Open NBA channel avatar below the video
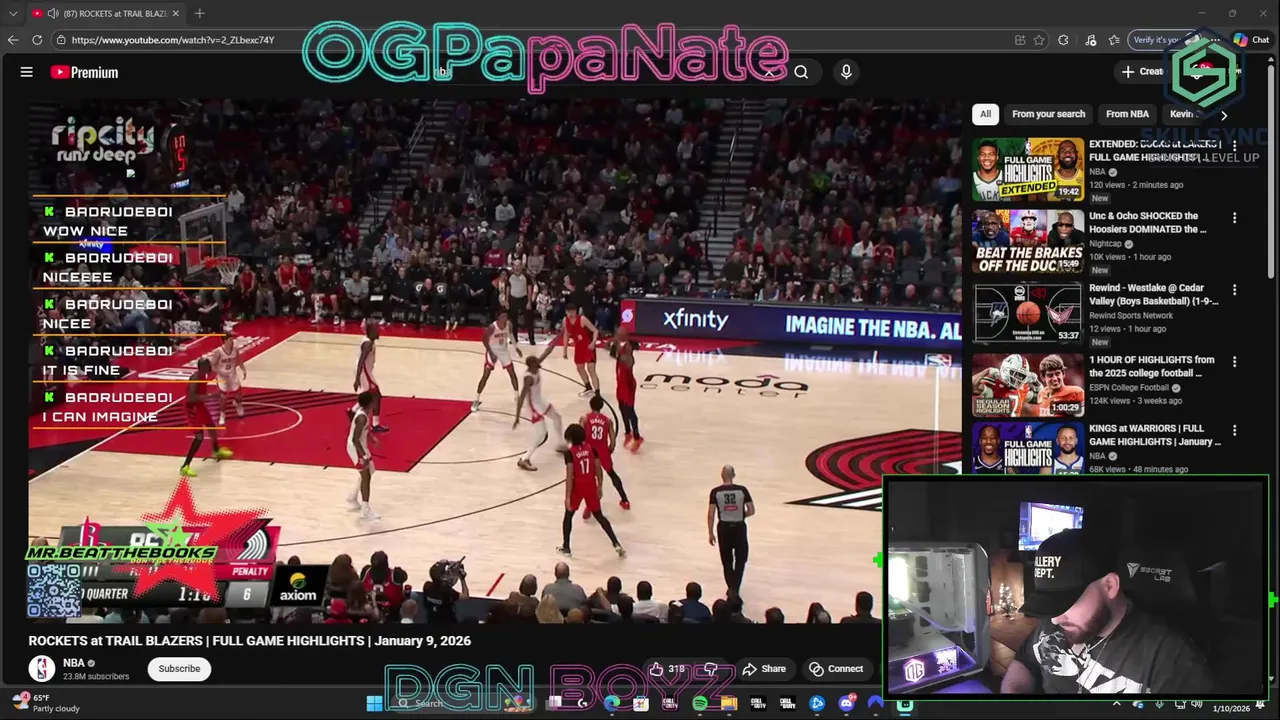Screen dimensions: 1280x720 [42, 669]
